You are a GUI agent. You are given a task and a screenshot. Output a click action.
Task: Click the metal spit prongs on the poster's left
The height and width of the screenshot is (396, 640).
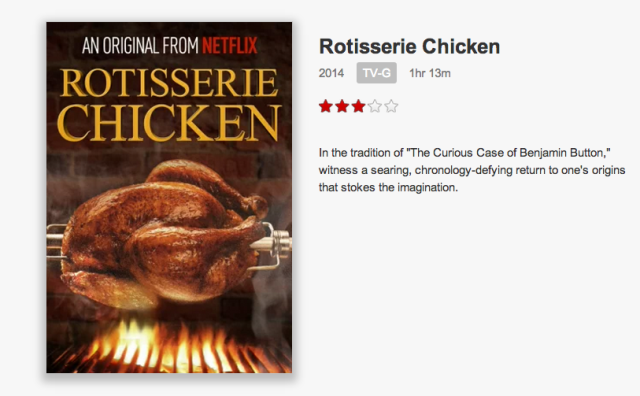click(56, 242)
